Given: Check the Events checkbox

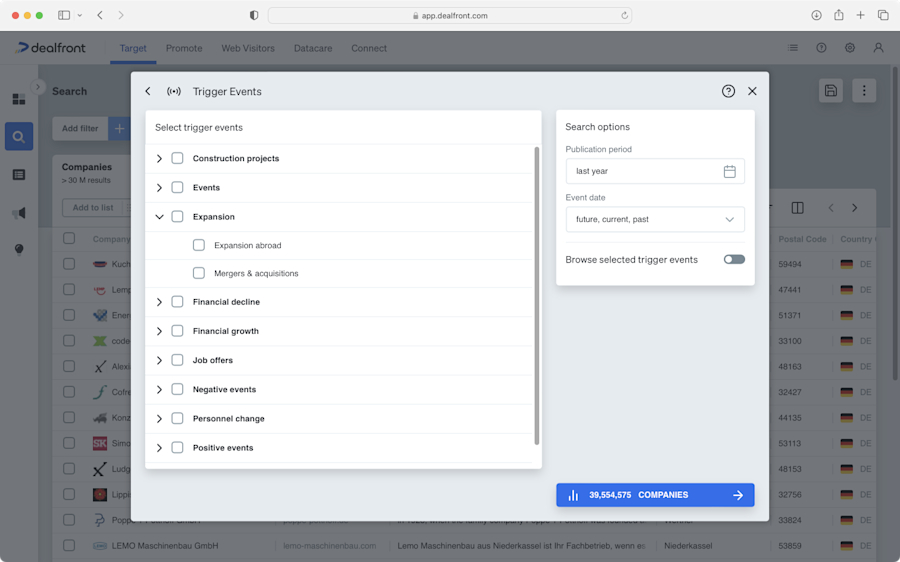Looking at the screenshot, I should tap(177, 188).
